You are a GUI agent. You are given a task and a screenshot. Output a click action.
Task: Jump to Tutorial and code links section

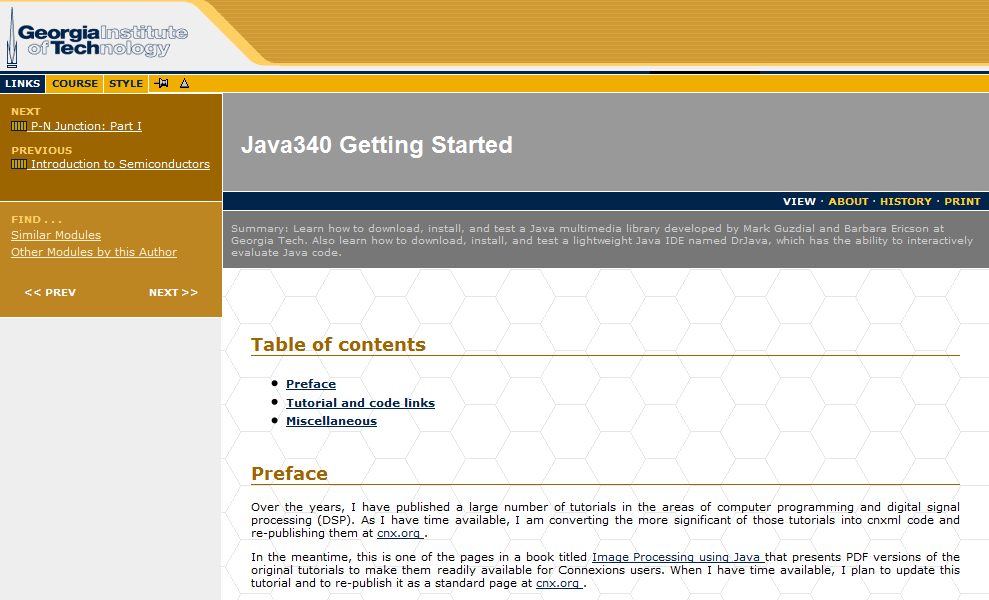tap(360, 403)
